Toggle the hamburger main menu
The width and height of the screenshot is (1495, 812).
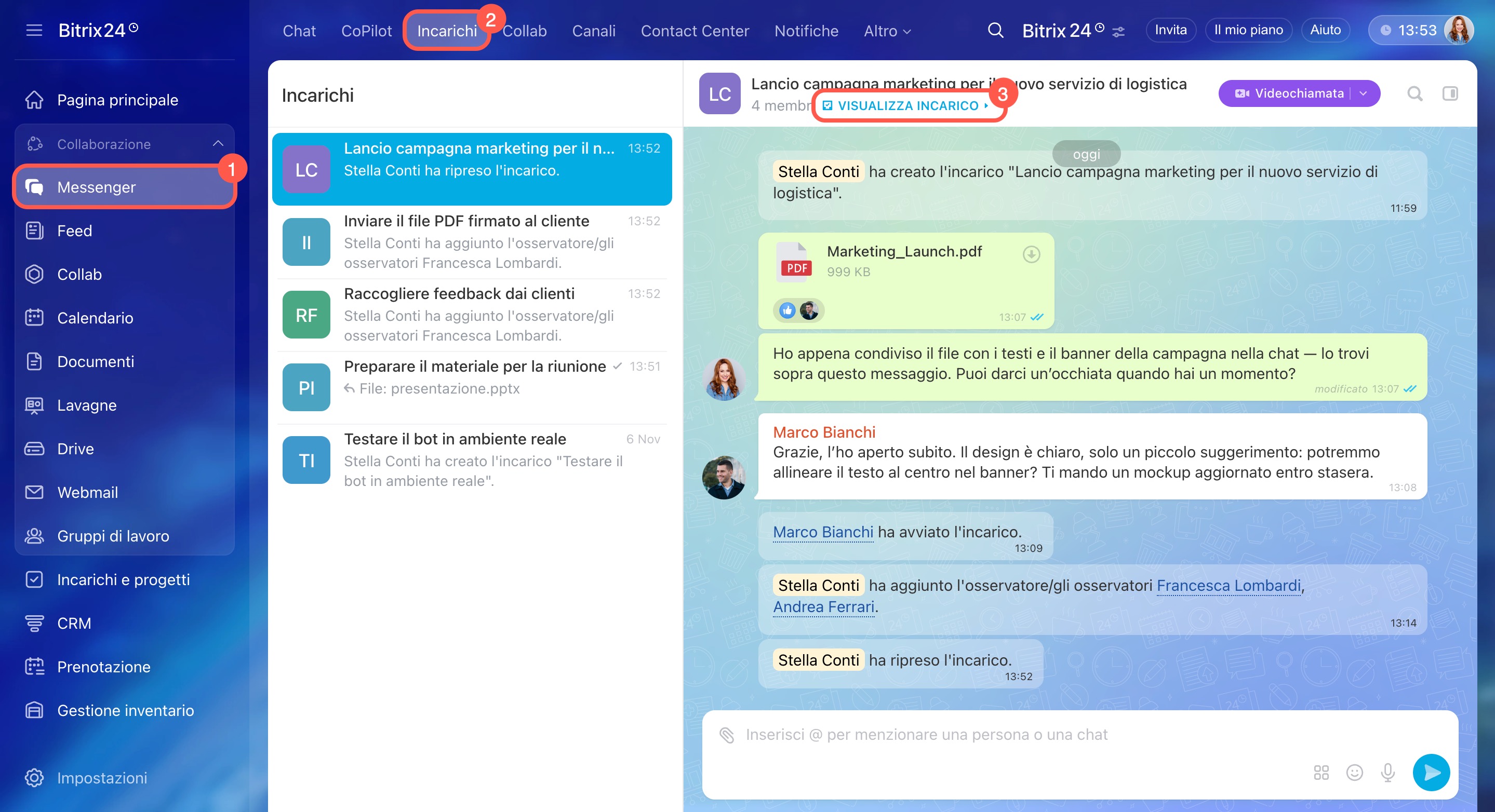[34, 30]
